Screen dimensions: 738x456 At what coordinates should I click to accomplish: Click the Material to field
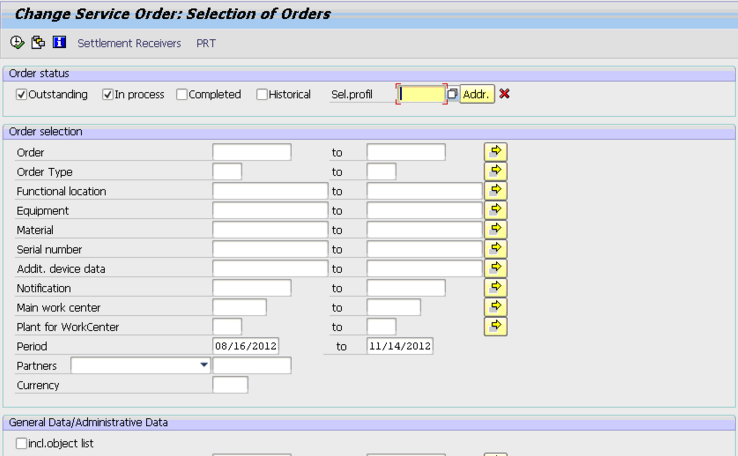425,230
